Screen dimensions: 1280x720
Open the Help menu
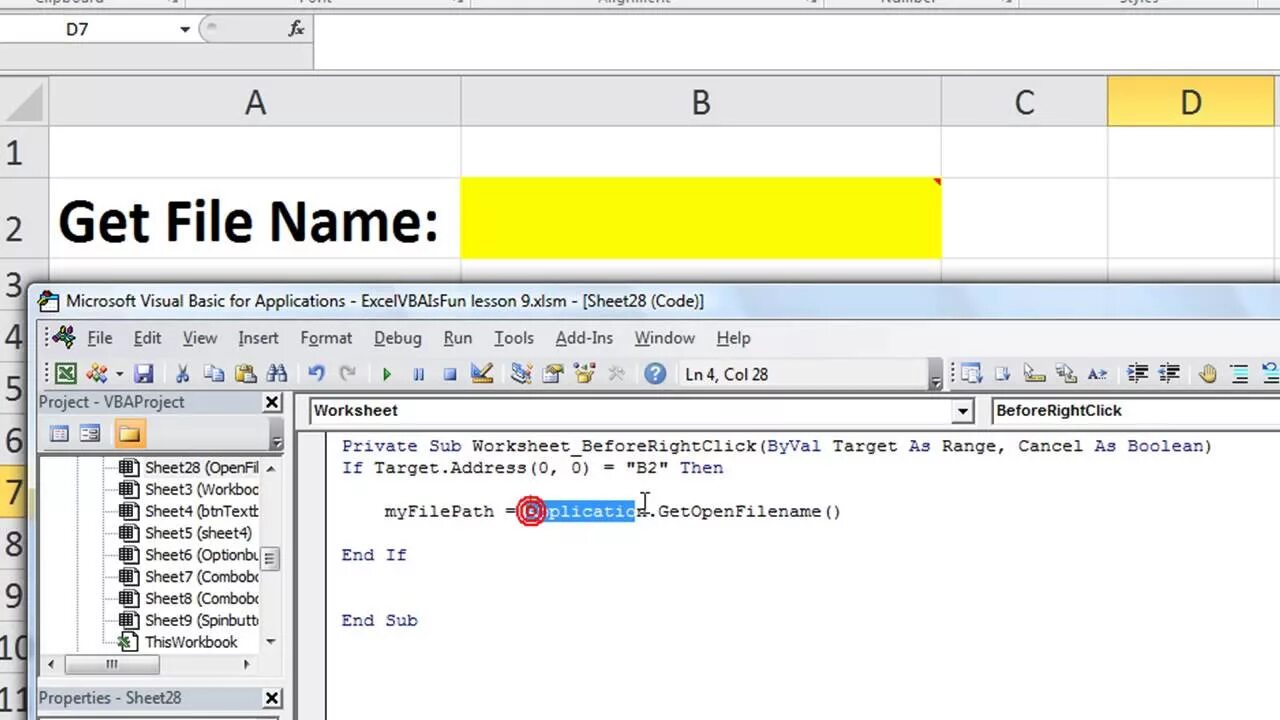(733, 338)
